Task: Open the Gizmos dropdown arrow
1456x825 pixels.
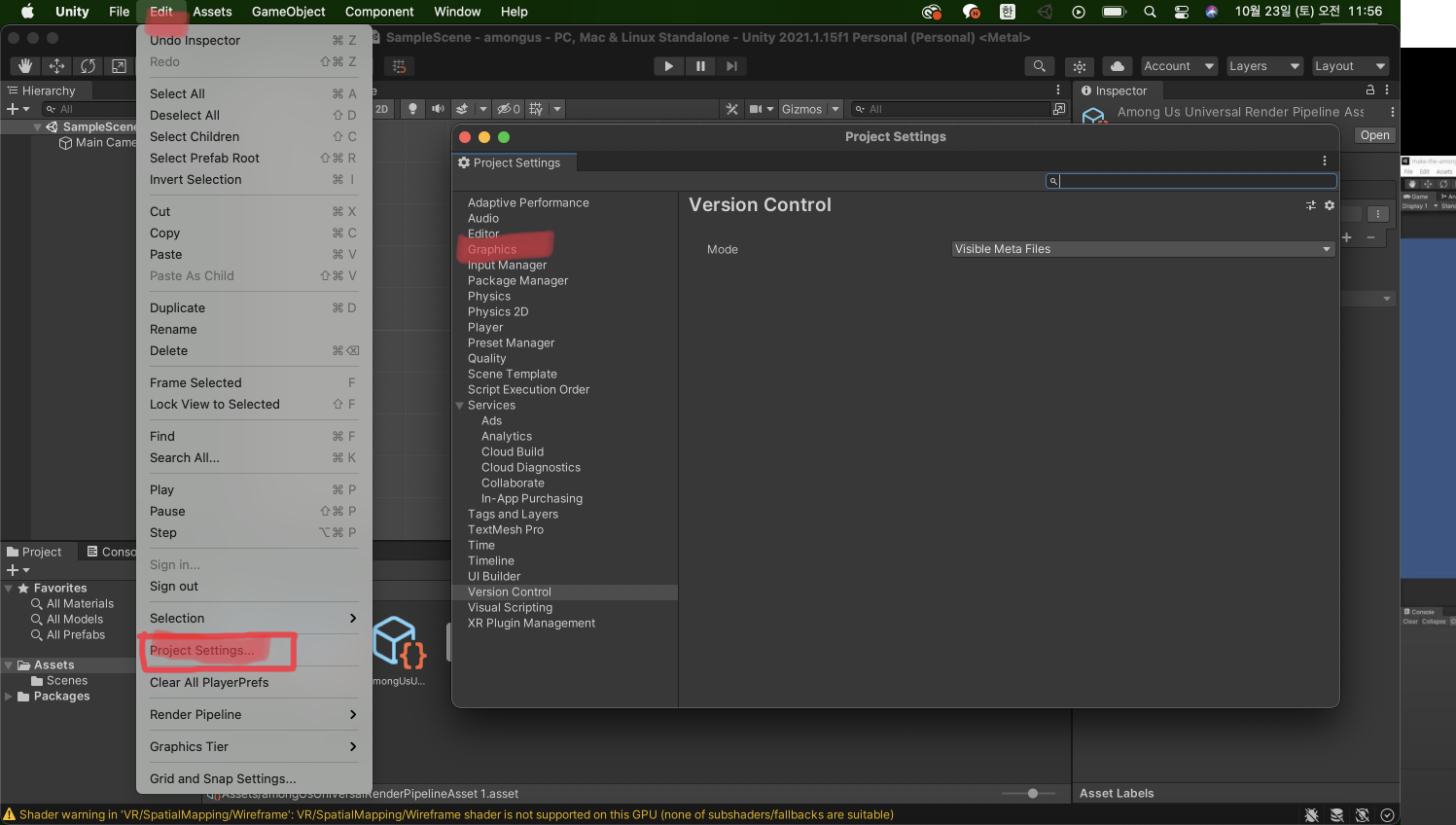Action: click(x=835, y=109)
